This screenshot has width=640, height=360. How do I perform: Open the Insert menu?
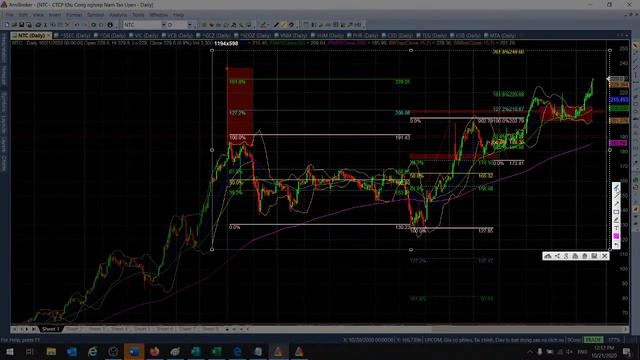tap(55, 15)
